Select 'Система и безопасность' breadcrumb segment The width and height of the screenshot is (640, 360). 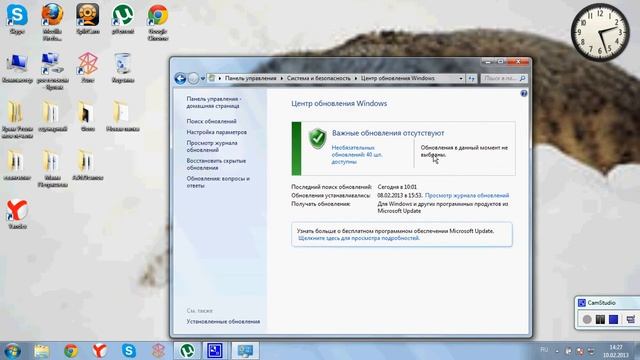click(x=318, y=78)
